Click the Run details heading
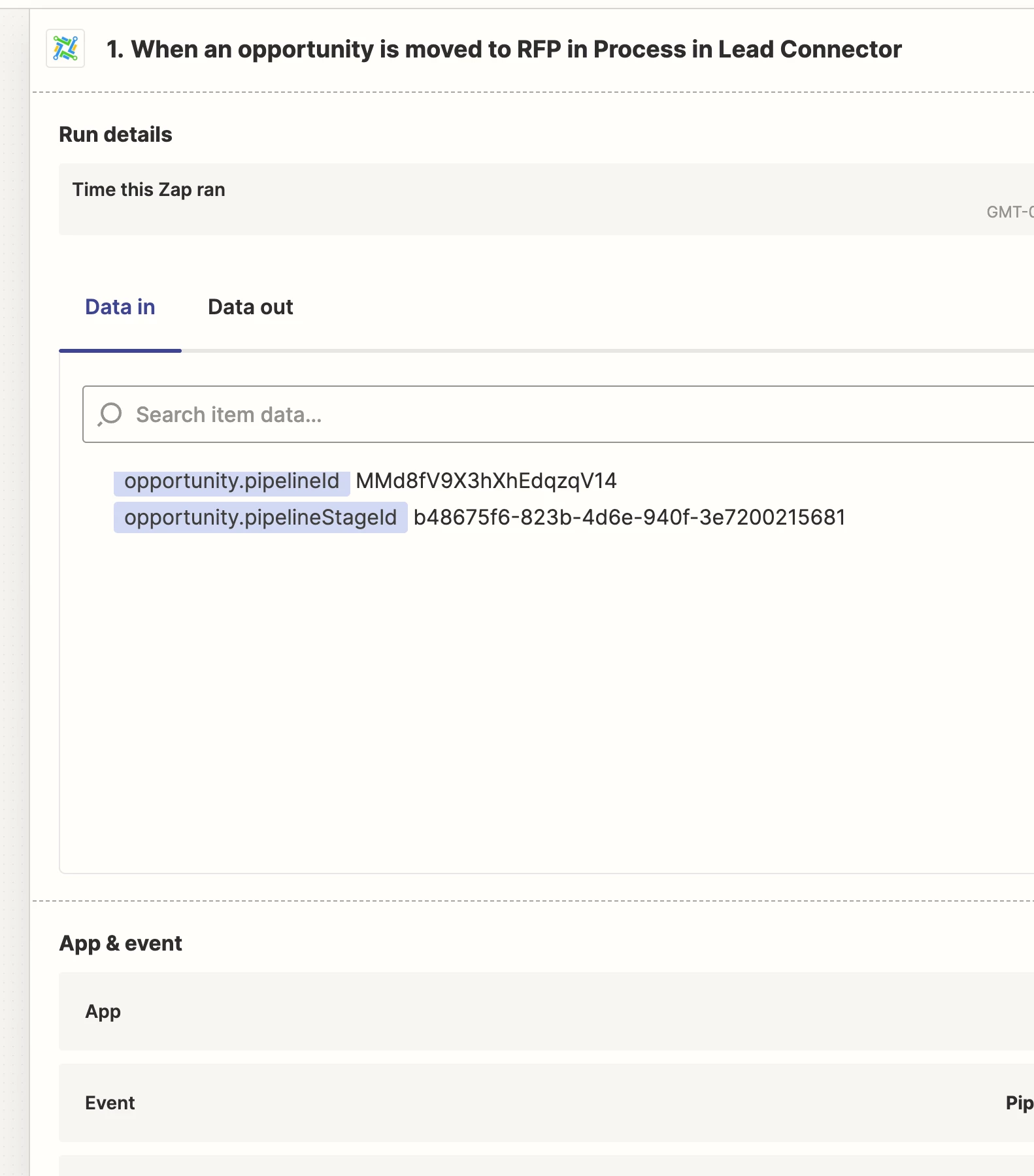The width and height of the screenshot is (1034, 1176). tap(116, 135)
